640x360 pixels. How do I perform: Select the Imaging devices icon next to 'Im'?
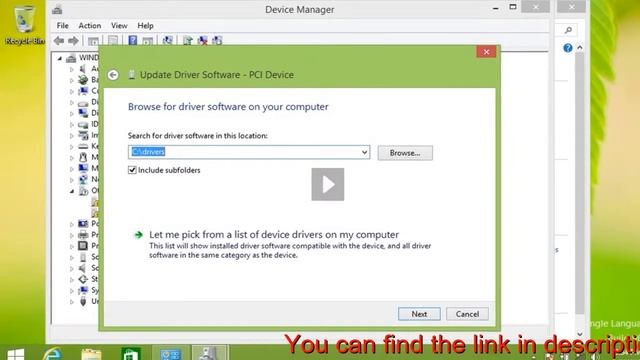point(83,135)
